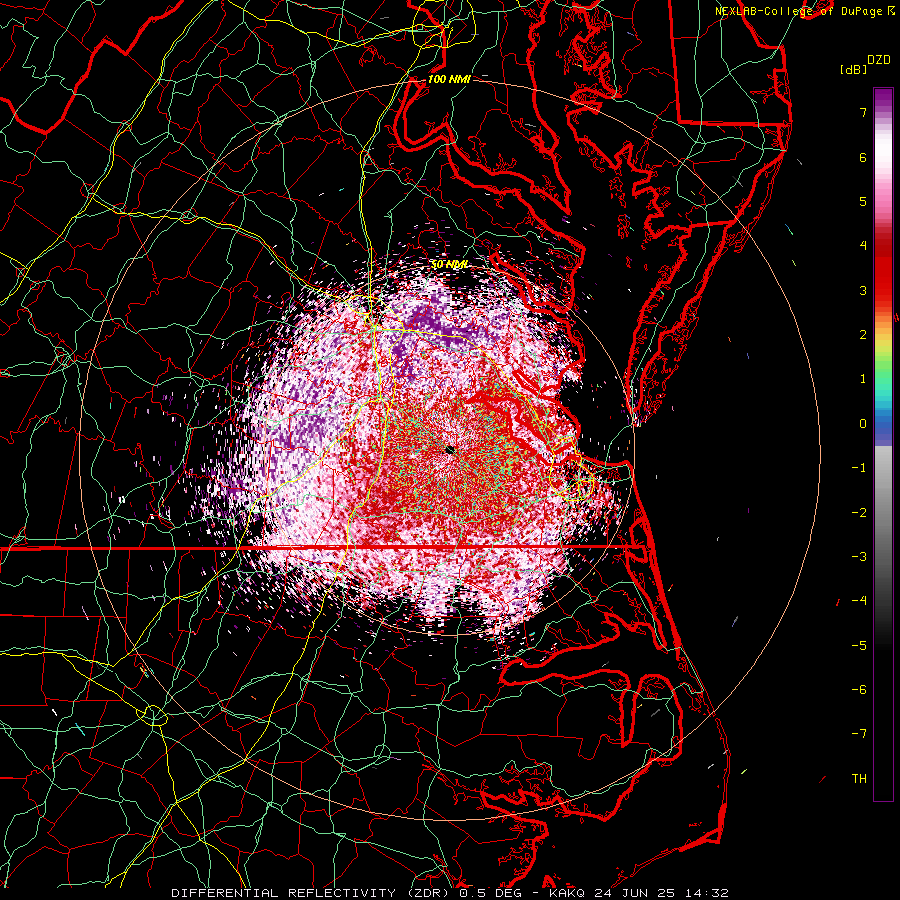Click the 2 value on the color scale
900x900 pixels.
(x=863, y=335)
